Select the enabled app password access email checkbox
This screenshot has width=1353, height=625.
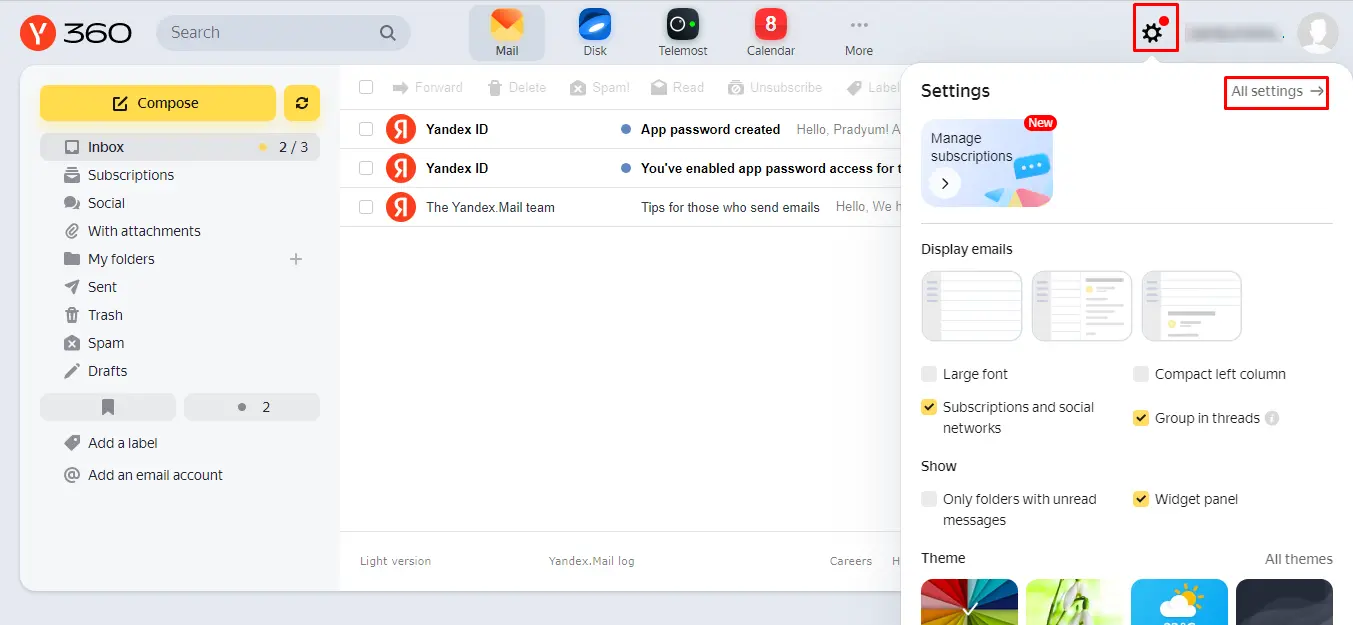point(366,168)
